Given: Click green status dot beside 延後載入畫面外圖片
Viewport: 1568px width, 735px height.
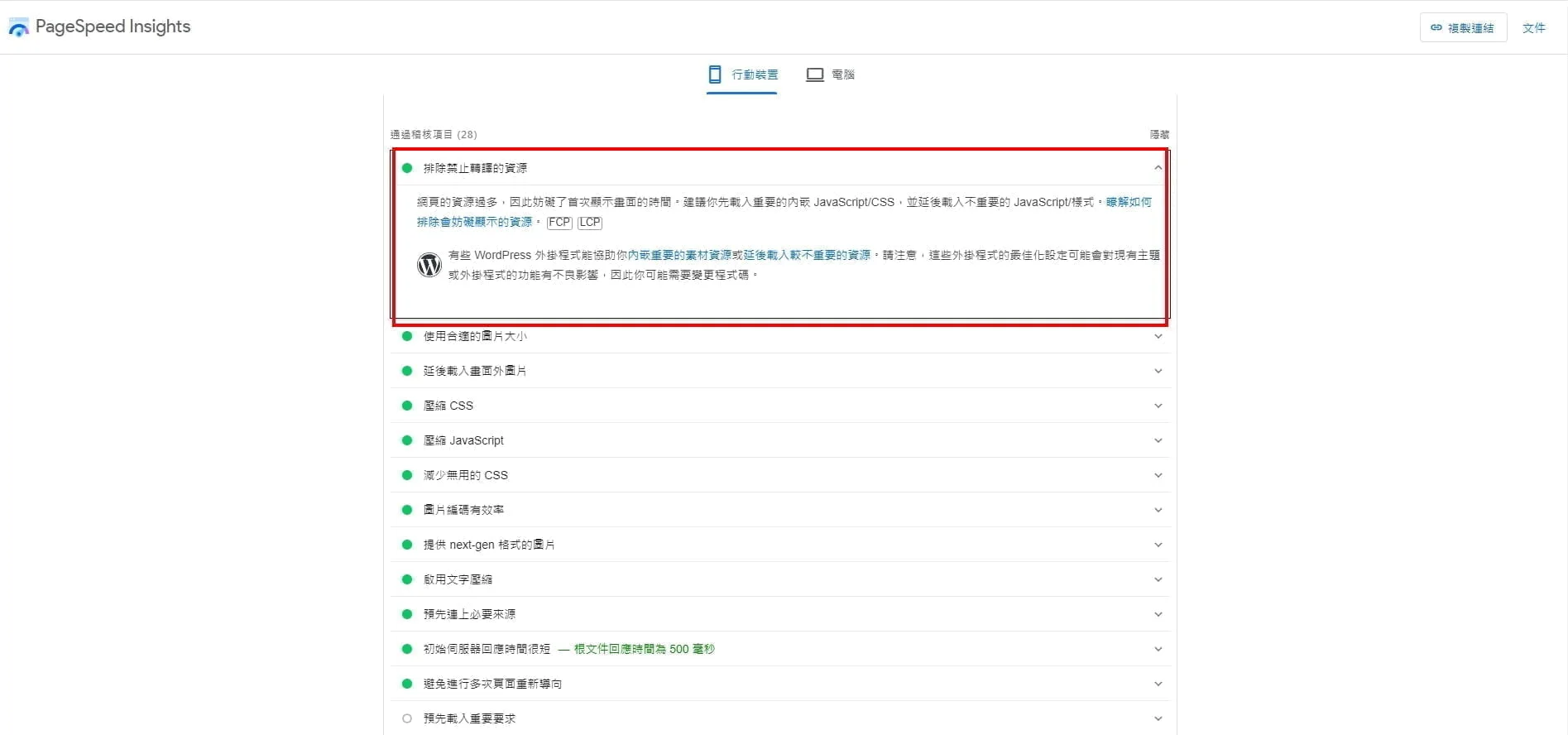Looking at the screenshot, I should 407,371.
